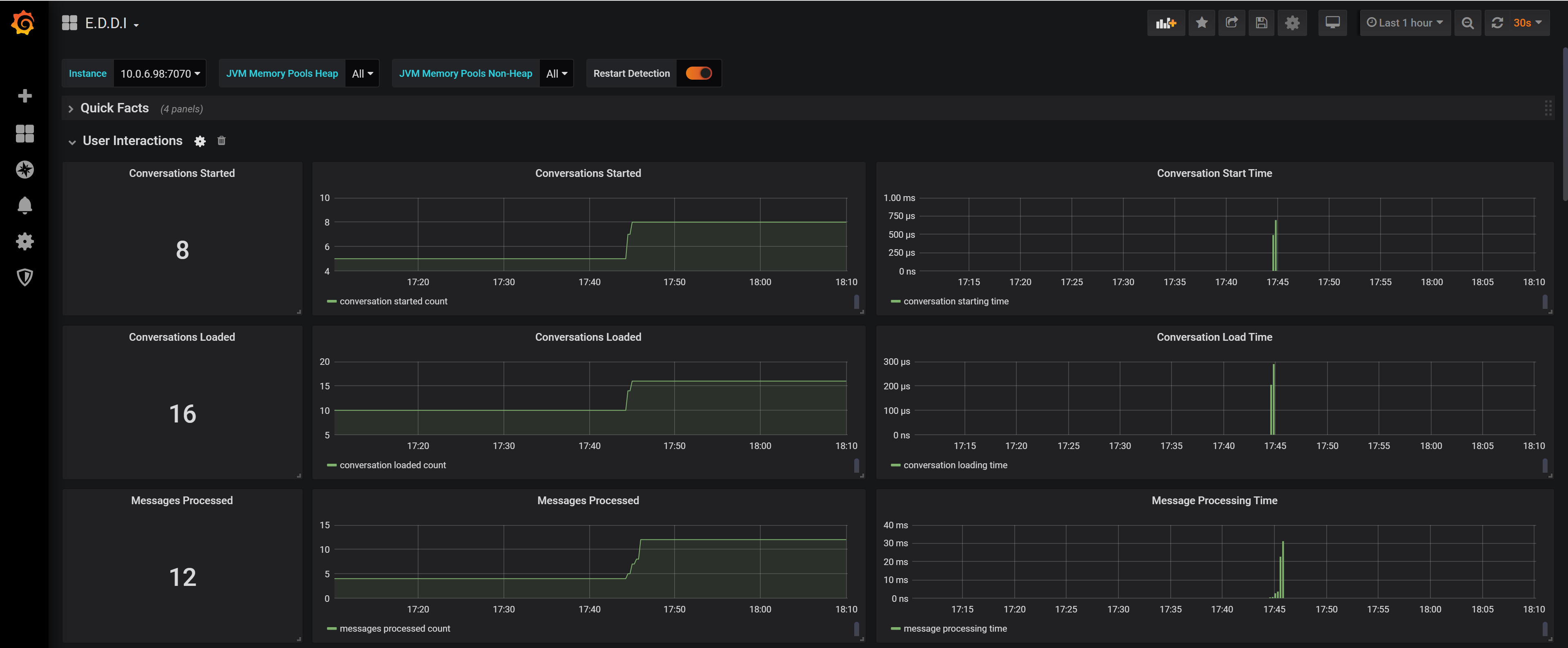Star the dashboard as favorite

pyautogui.click(x=1201, y=23)
